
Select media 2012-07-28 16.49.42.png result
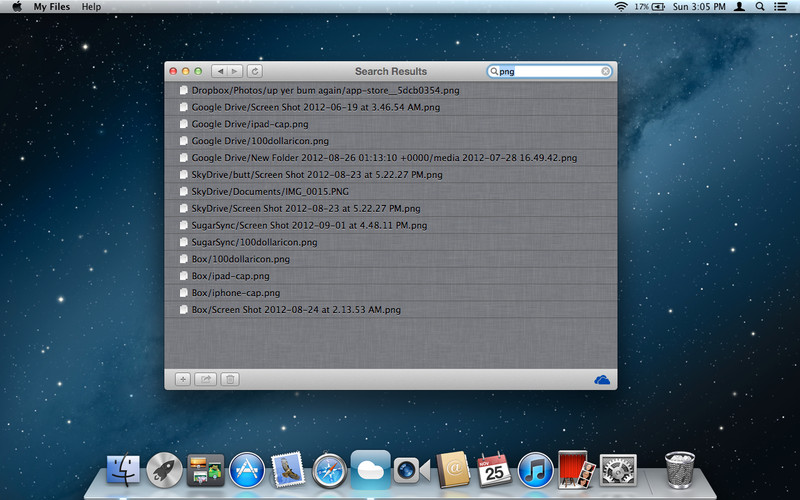tap(391, 158)
